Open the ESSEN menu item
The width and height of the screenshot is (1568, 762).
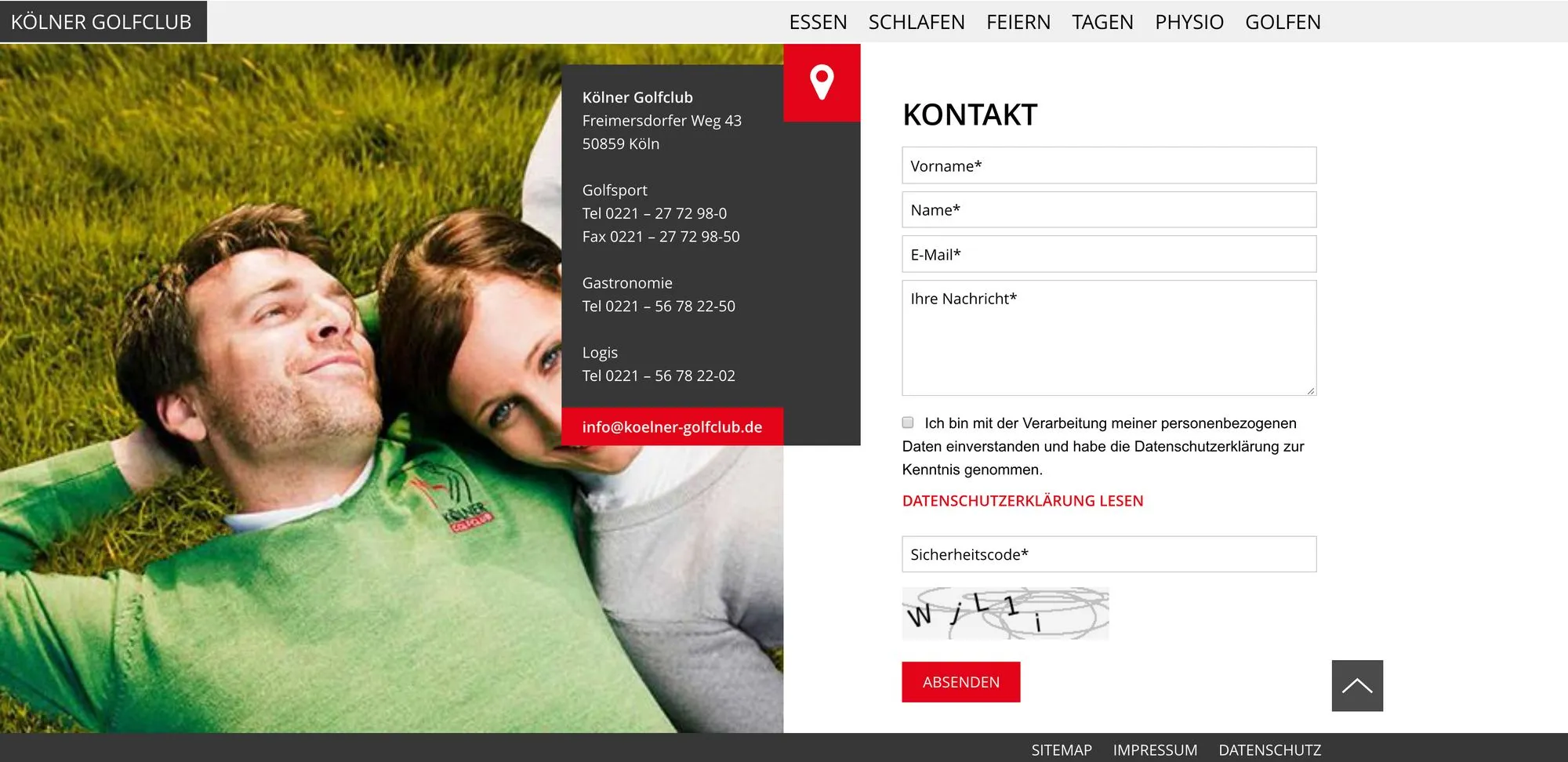click(x=818, y=22)
